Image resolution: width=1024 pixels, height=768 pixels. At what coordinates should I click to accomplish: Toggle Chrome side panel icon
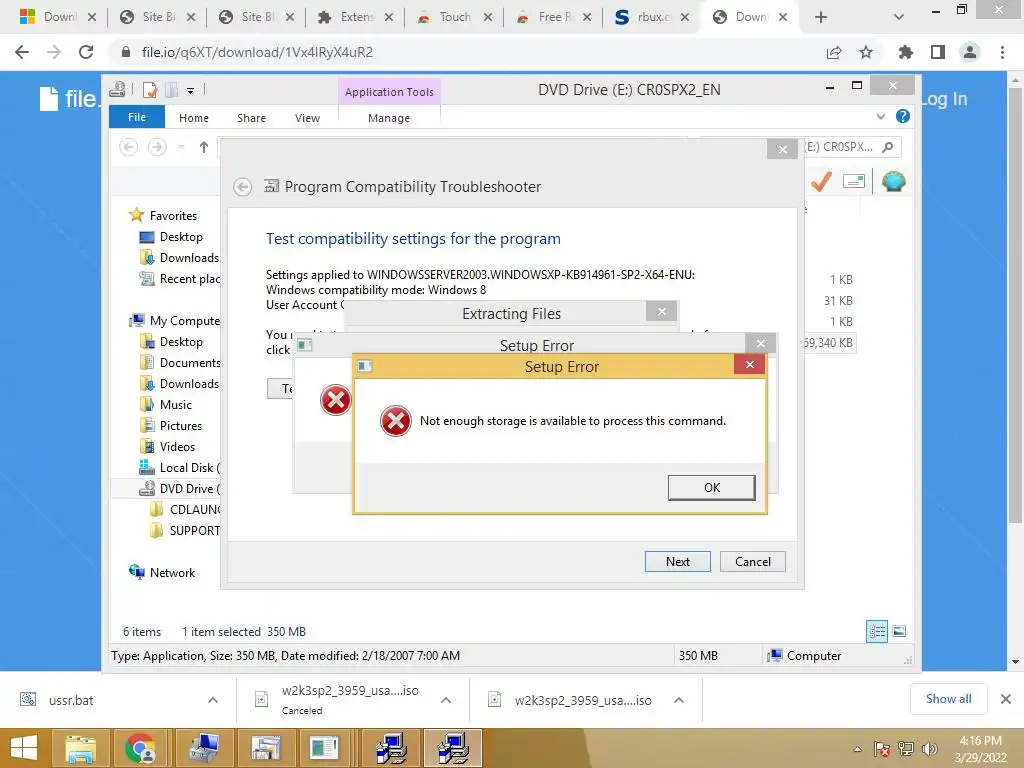coord(938,52)
